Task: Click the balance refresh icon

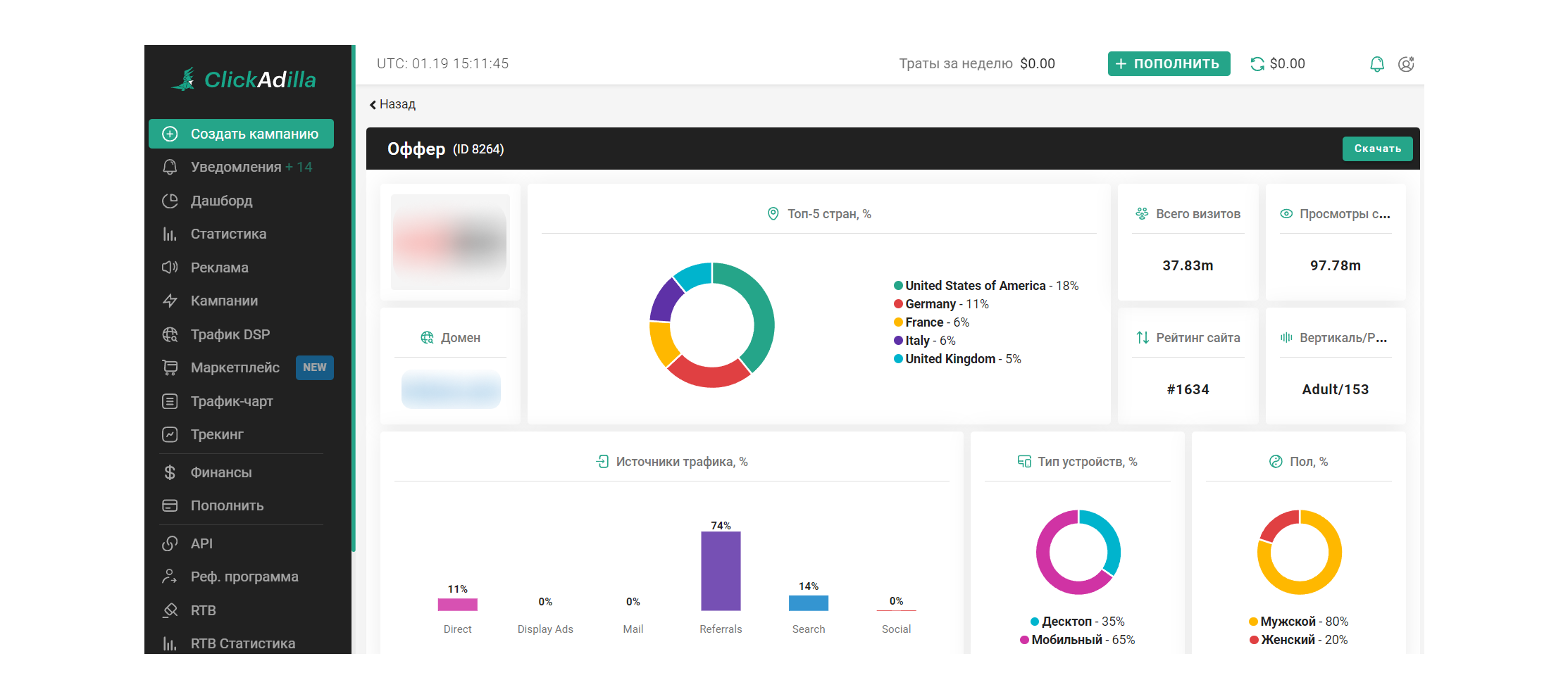Action: (1257, 64)
